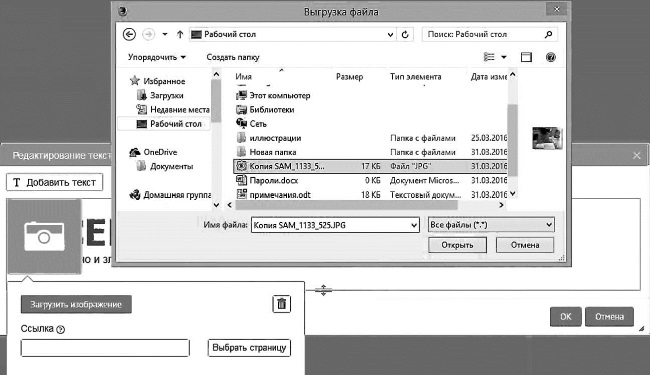The image size is (650, 375).
Task: Click Отмена button in file dialog
Action: coord(525,245)
